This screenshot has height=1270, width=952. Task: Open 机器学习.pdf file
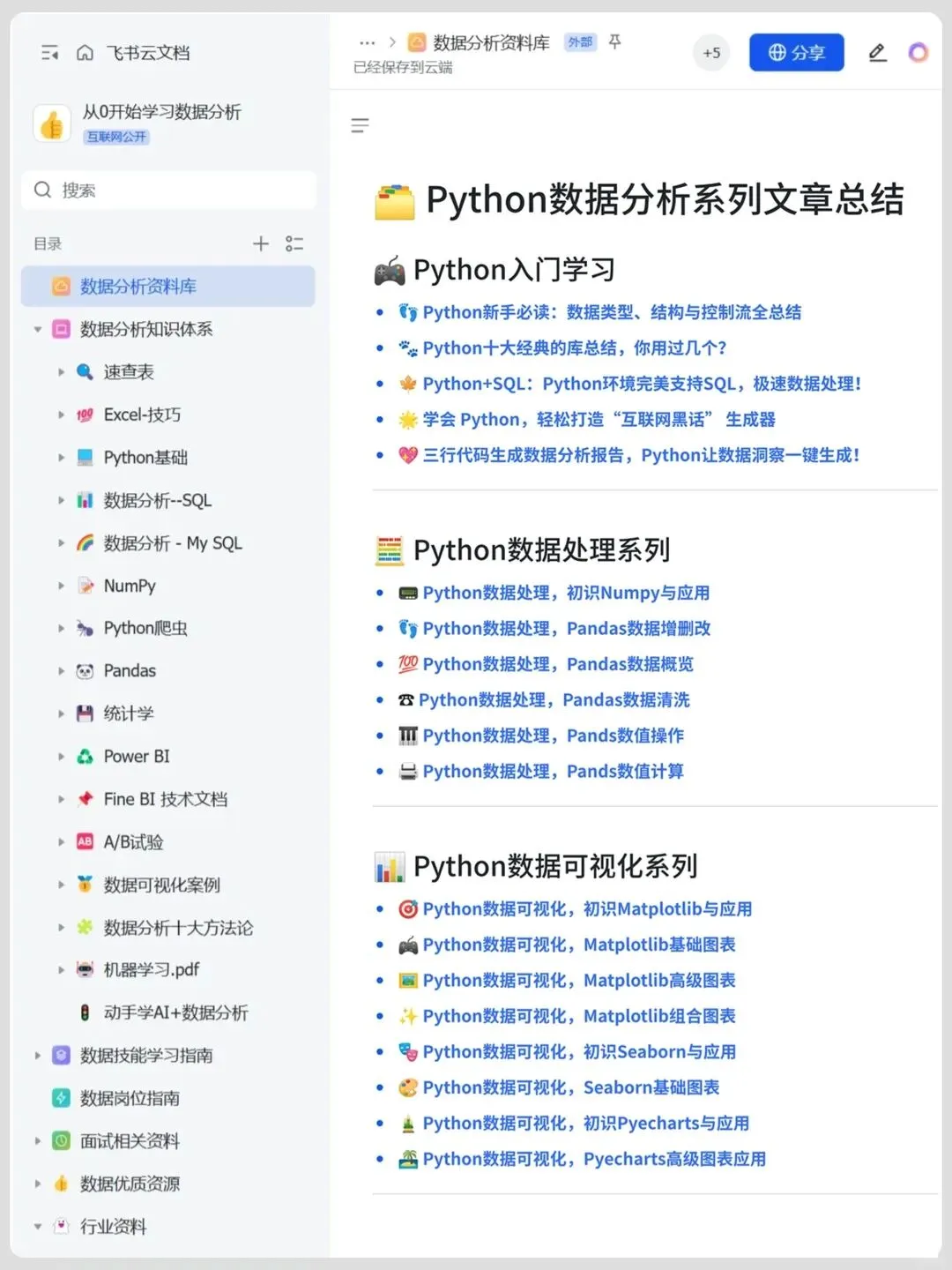click(x=152, y=970)
